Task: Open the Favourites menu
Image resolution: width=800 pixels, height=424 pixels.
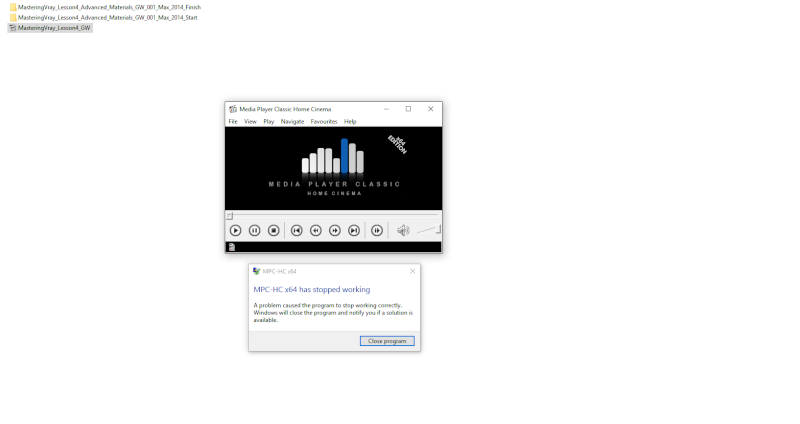Action: click(324, 121)
